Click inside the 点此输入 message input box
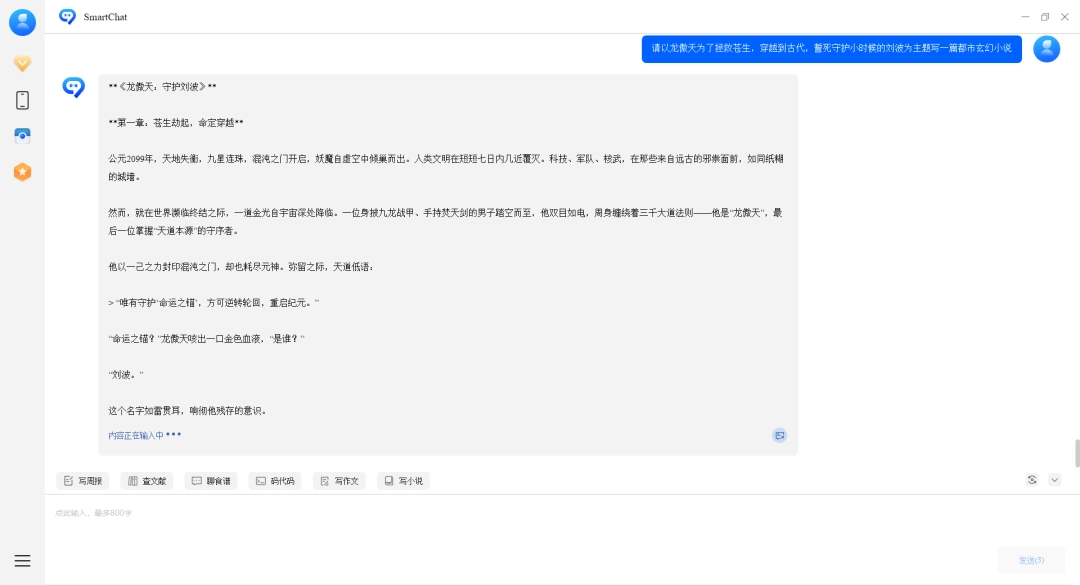The width and height of the screenshot is (1080, 585). (400, 510)
